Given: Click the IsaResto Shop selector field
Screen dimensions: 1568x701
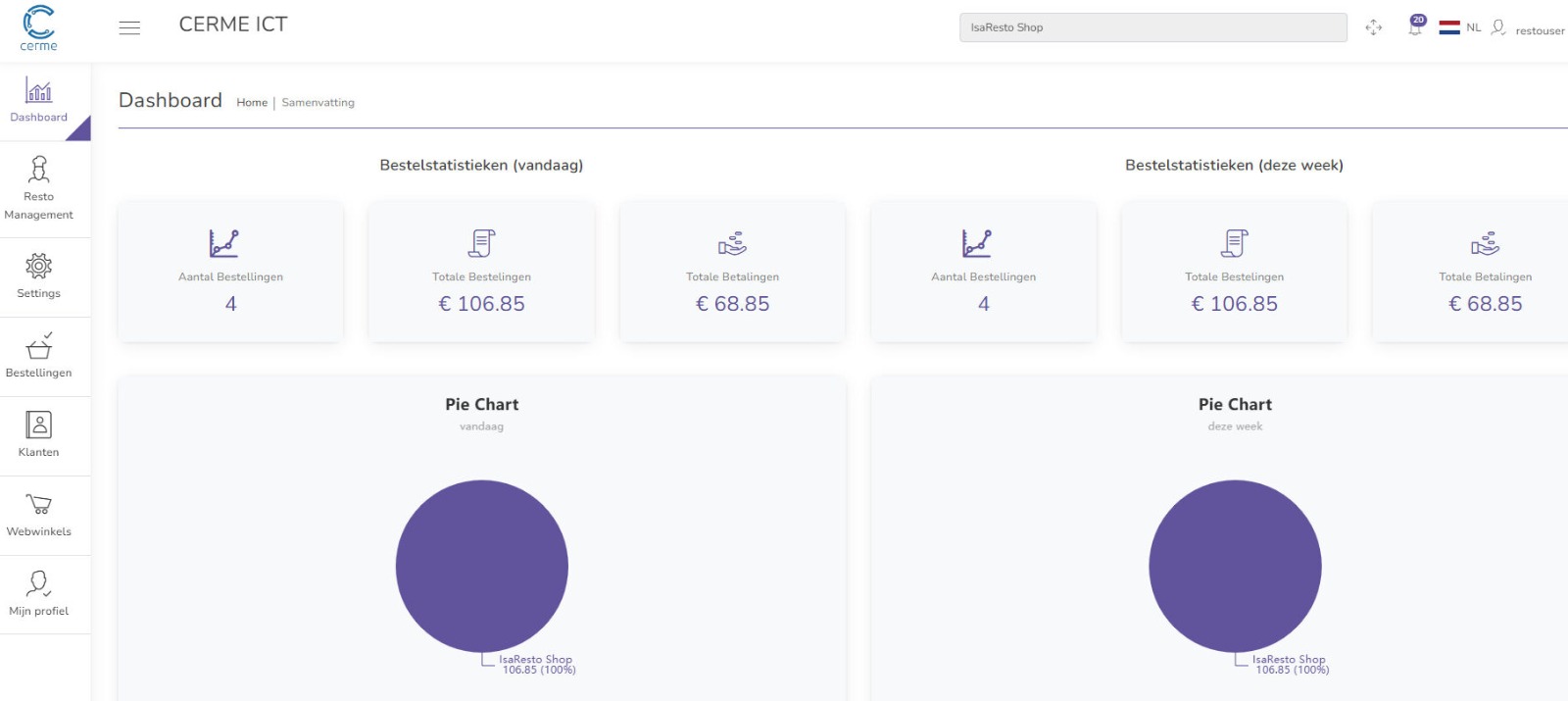Looking at the screenshot, I should coord(1153,27).
